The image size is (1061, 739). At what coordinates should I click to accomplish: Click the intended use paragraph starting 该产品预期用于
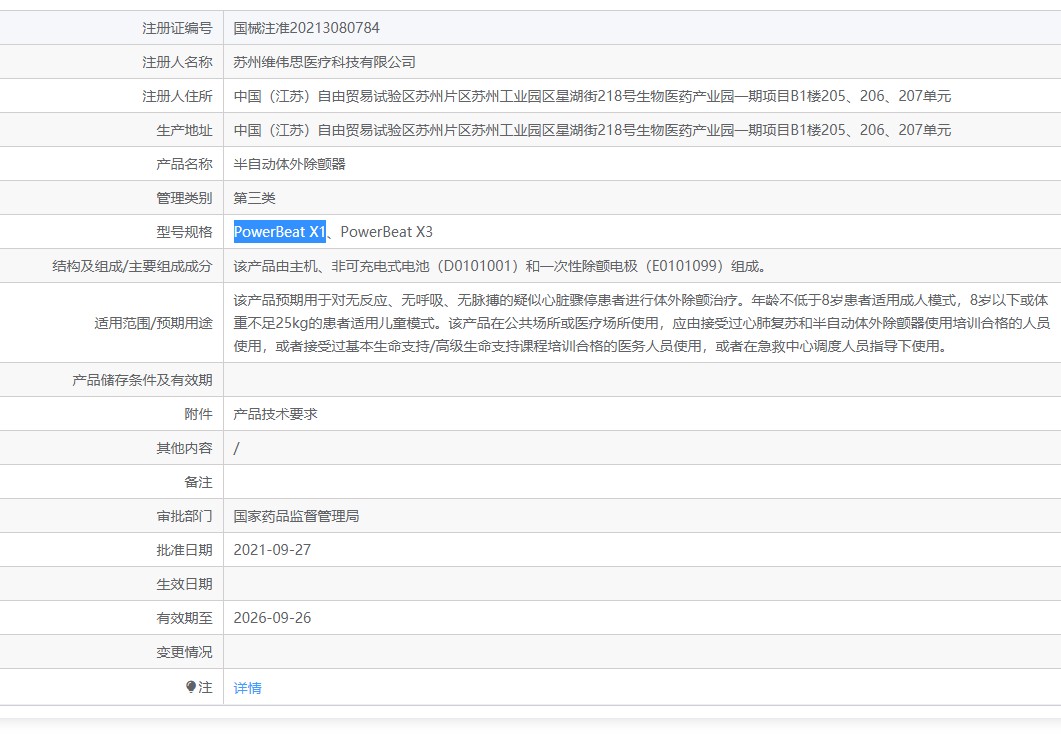coord(641,323)
